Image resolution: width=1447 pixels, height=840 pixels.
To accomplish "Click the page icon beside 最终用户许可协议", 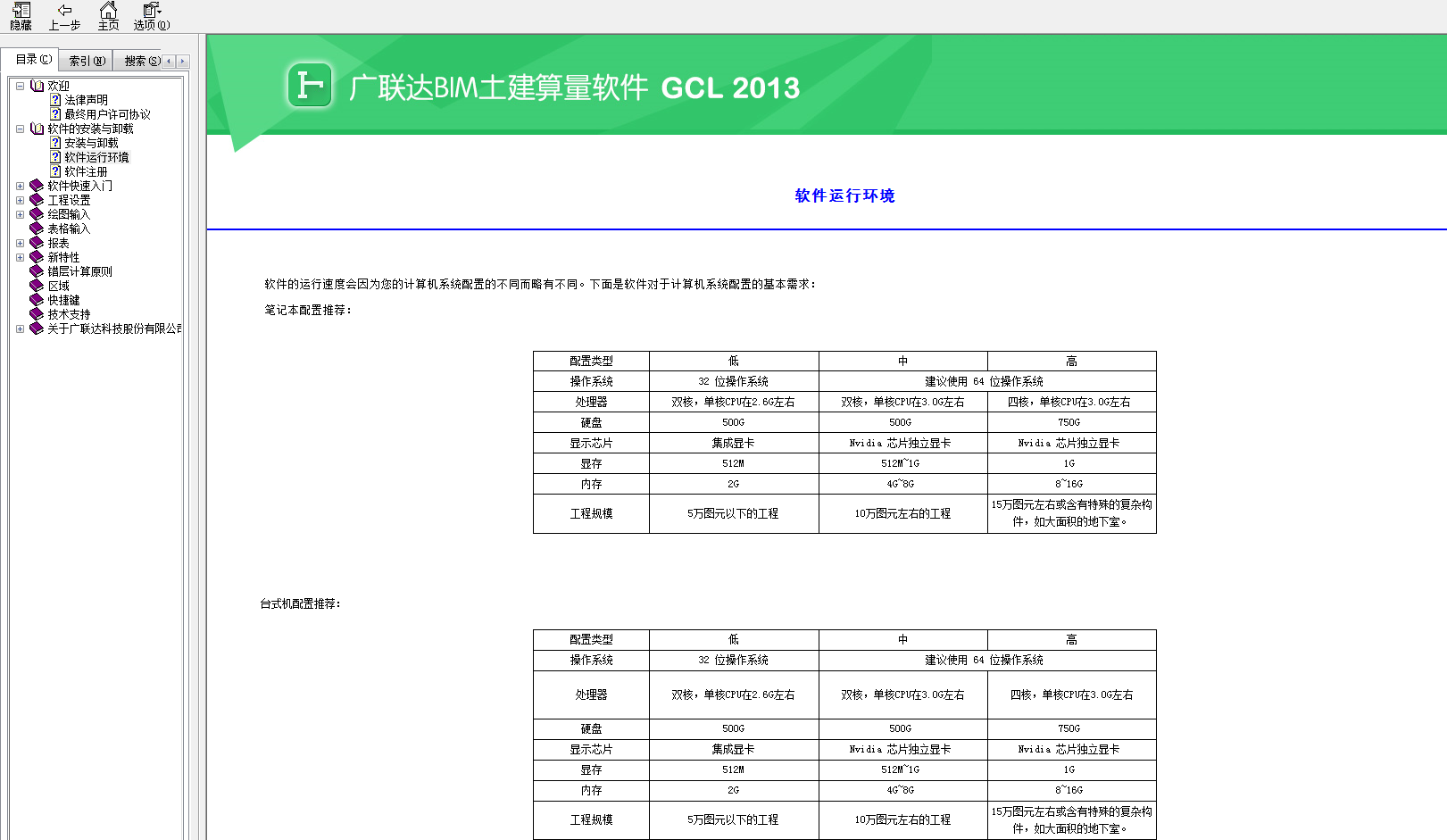I will 55,114.
